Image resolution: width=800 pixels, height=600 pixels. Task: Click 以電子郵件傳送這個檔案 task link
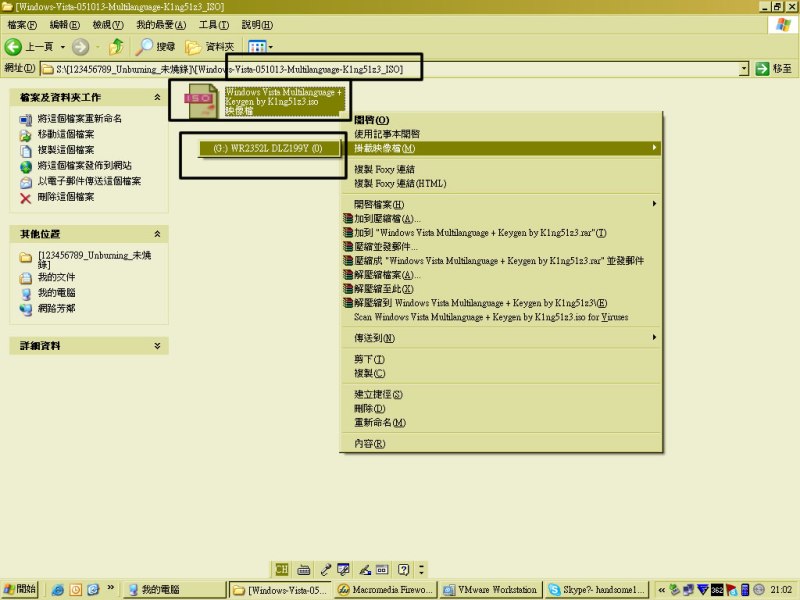[89, 181]
